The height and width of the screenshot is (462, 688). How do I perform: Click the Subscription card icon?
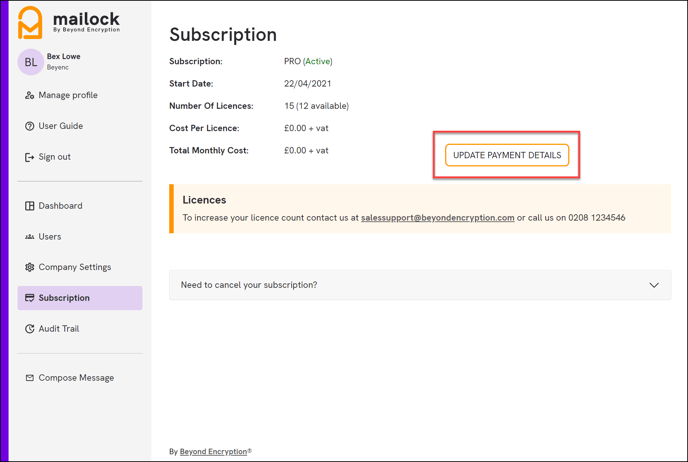29,298
